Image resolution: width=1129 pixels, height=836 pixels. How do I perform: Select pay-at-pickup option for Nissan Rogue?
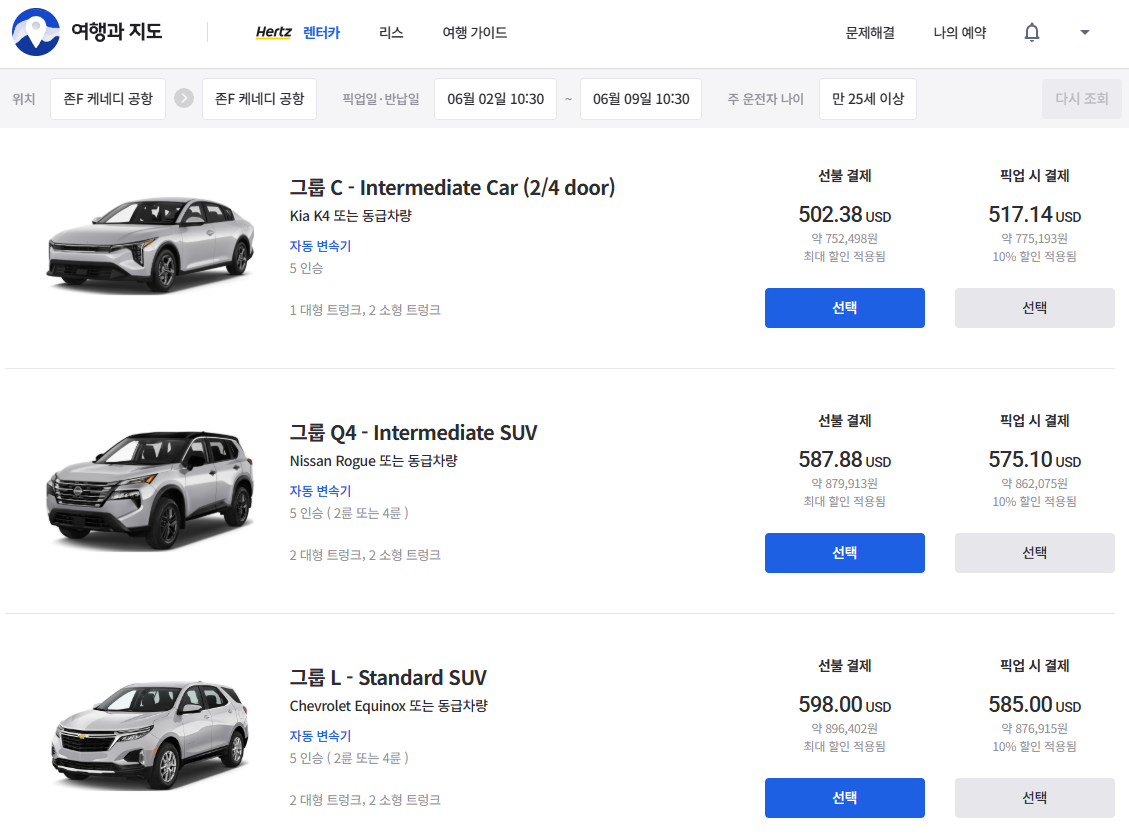pyautogui.click(x=1034, y=553)
